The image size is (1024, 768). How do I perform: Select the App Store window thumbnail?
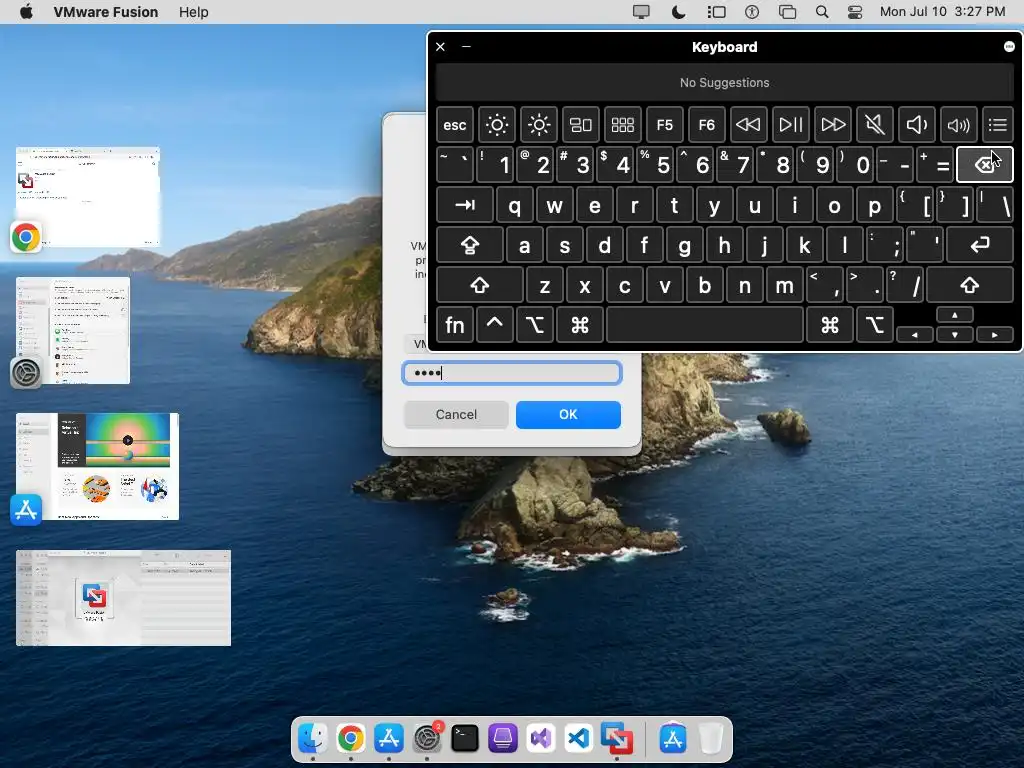point(97,466)
